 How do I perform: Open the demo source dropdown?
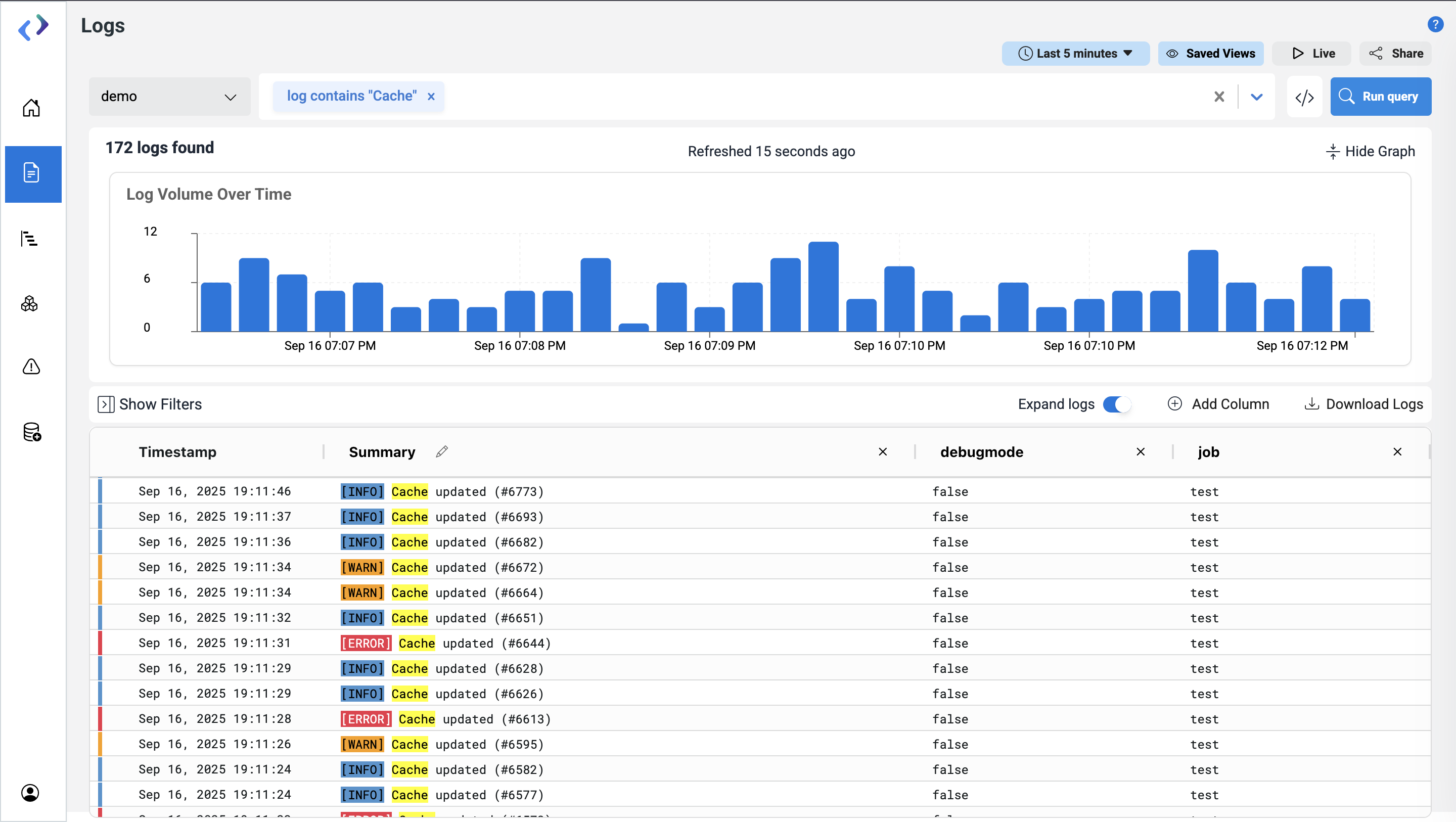(x=169, y=97)
